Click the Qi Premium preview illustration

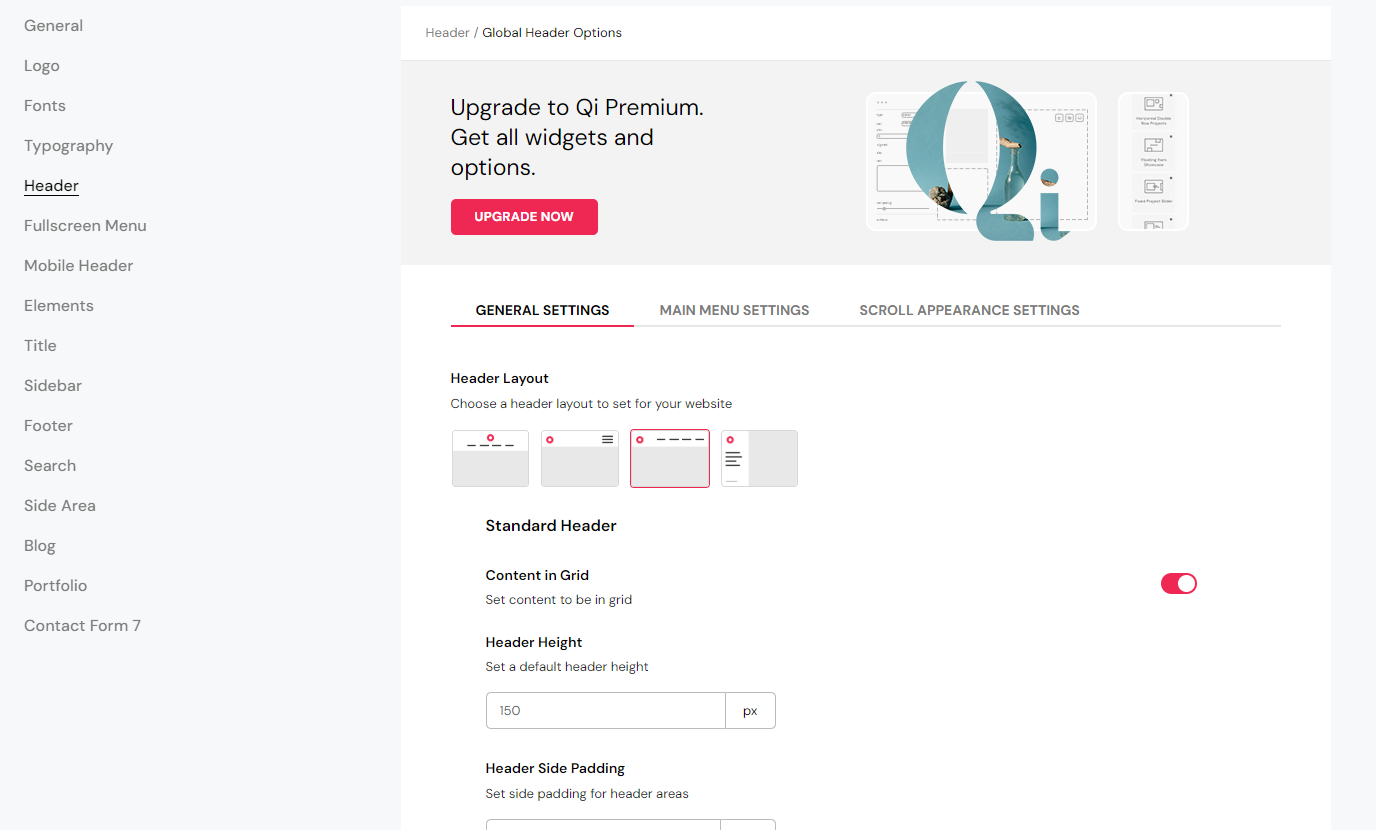click(x=1027, y=161)
